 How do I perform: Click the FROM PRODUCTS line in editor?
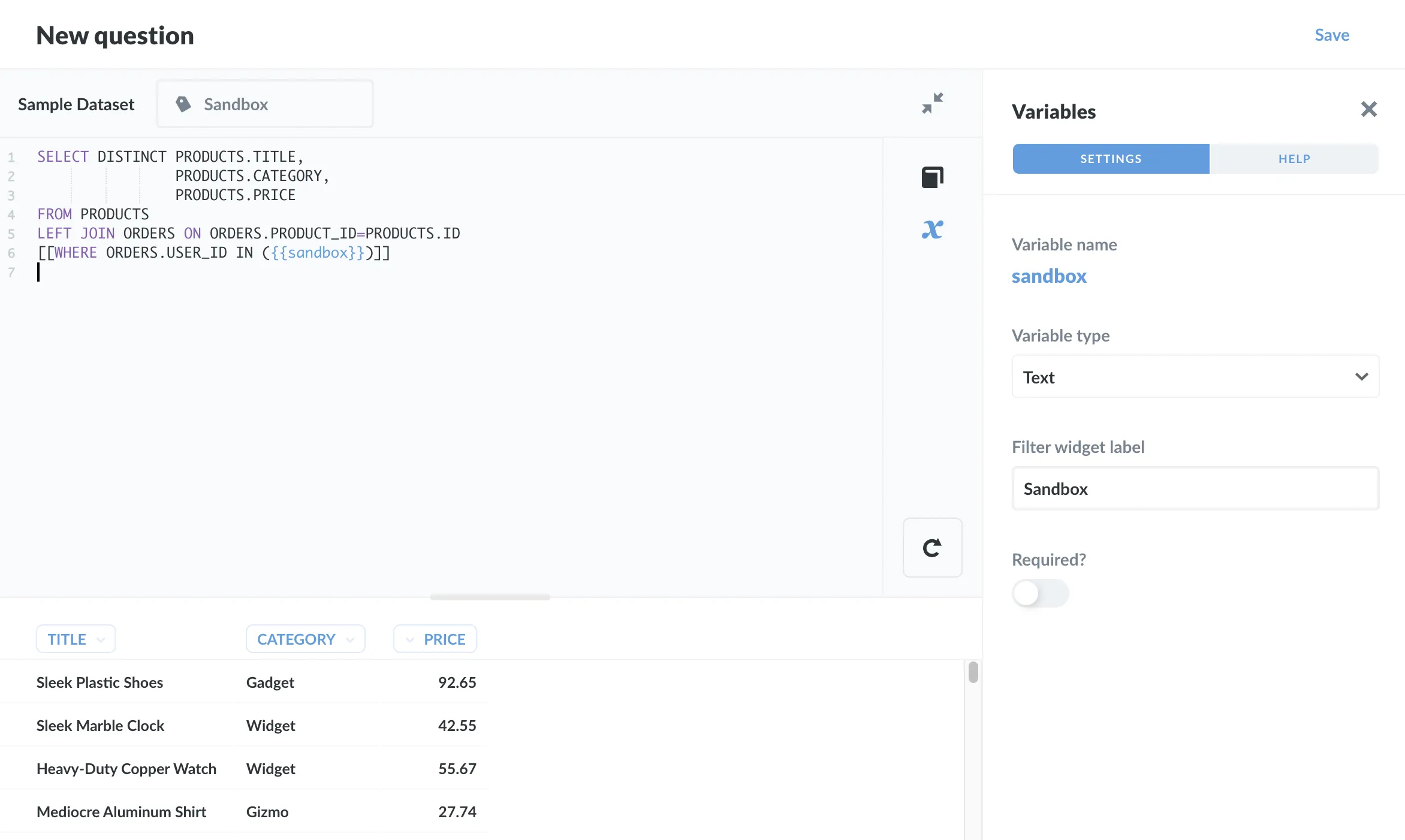tap(93, 214)
